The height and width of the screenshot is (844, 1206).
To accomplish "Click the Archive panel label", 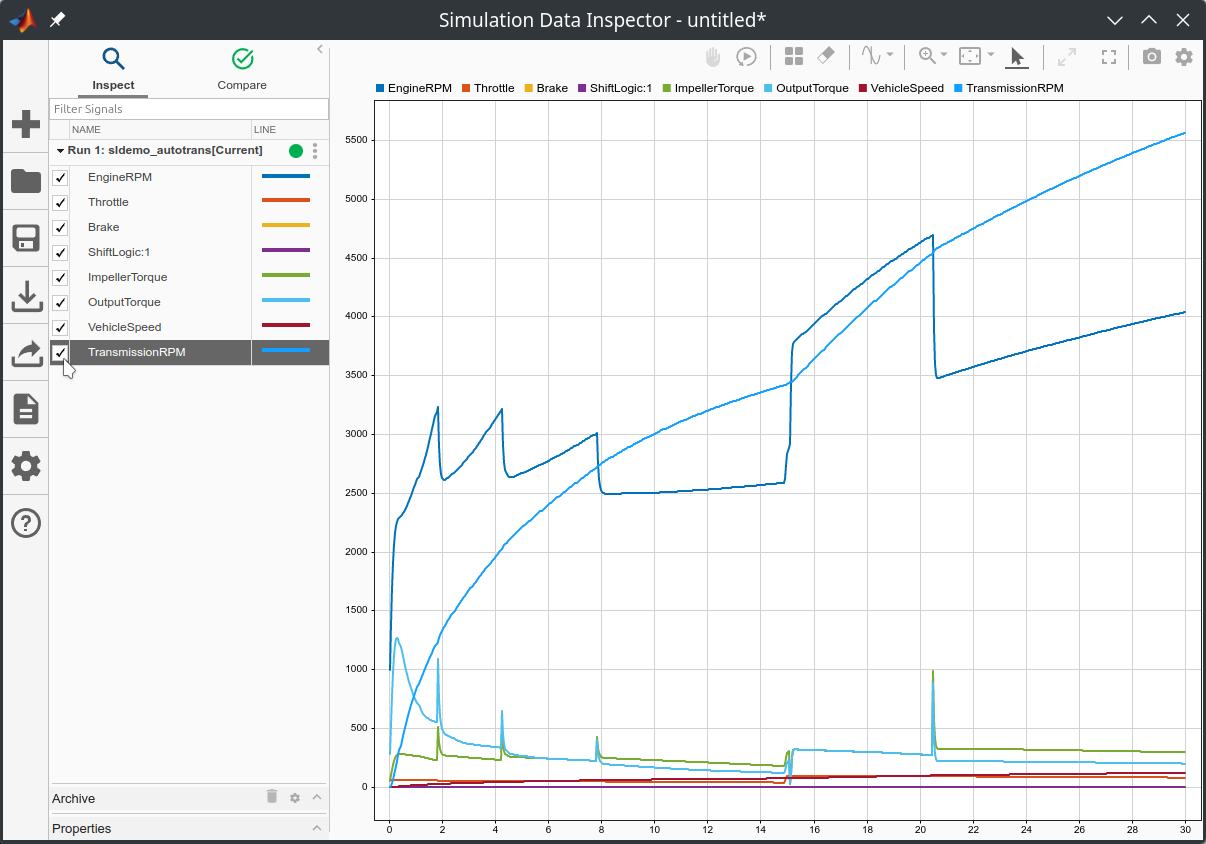I will [74, 798].
